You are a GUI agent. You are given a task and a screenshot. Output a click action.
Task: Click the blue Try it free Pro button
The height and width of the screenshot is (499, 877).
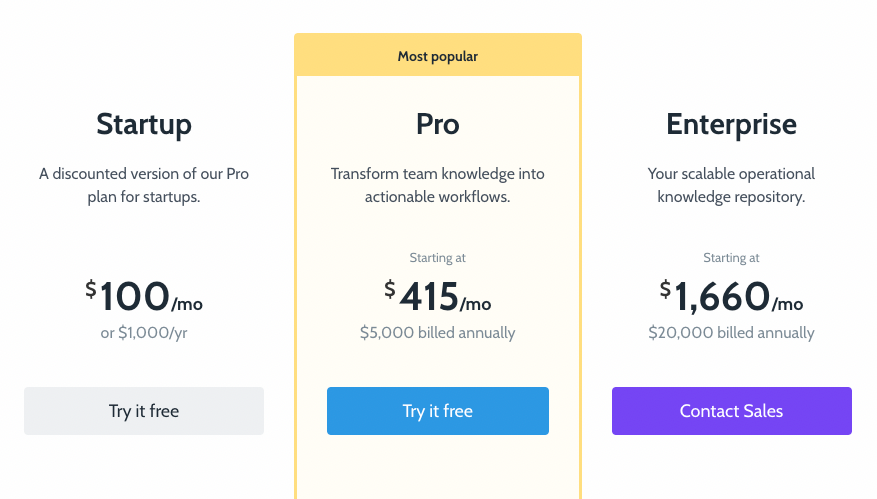coord(438,411)
